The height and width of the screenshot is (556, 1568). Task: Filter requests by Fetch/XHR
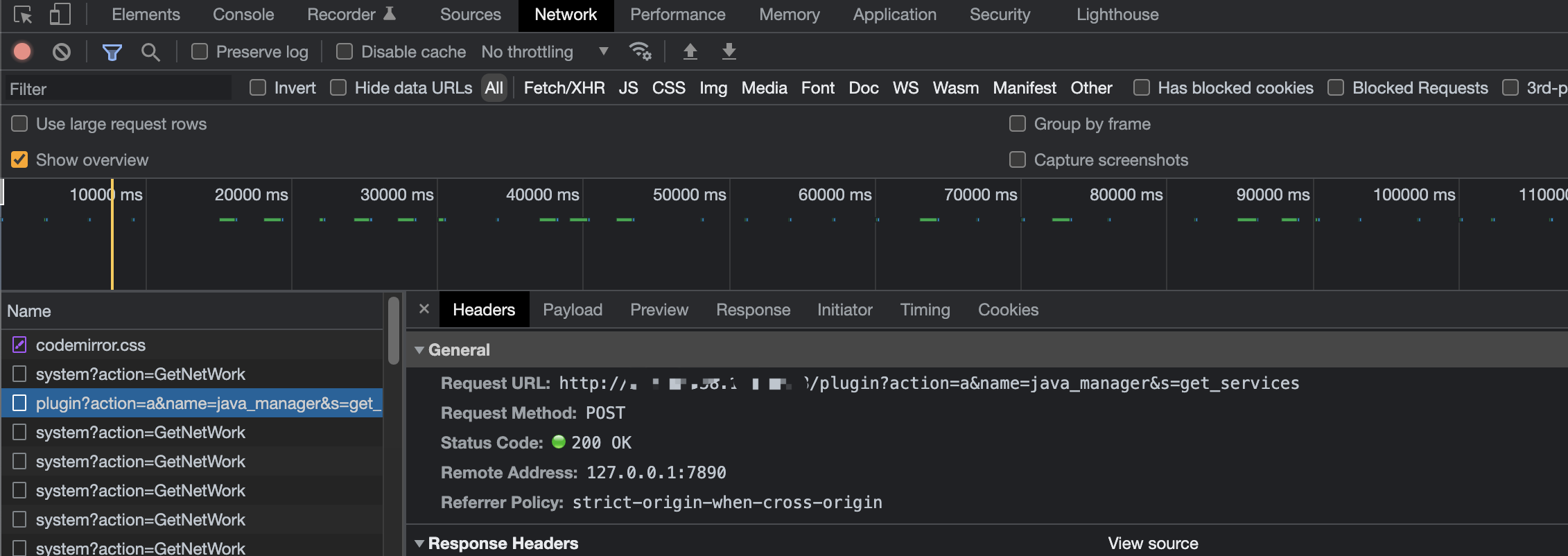click(564, 88)
